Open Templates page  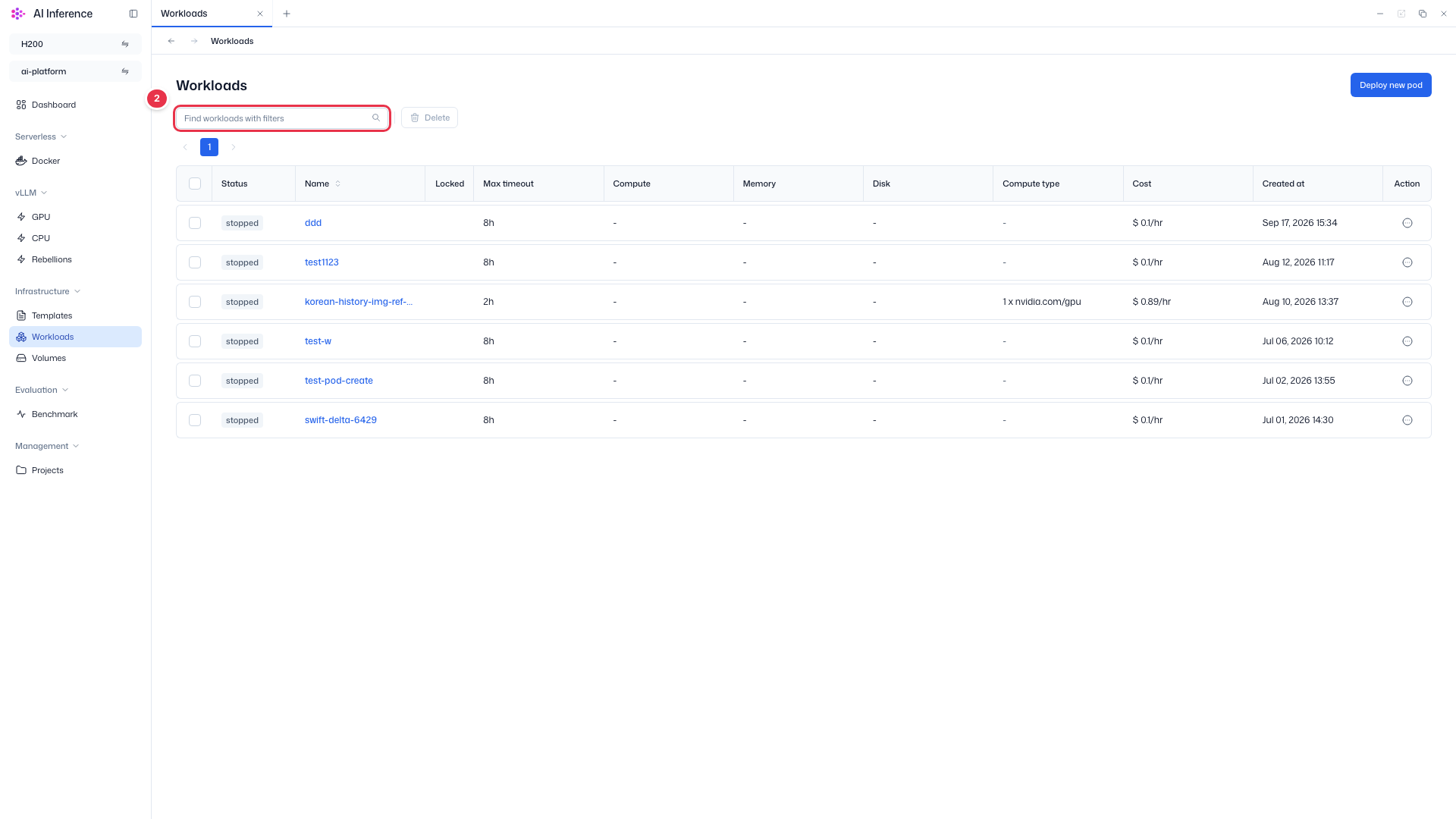coord(75,315)
